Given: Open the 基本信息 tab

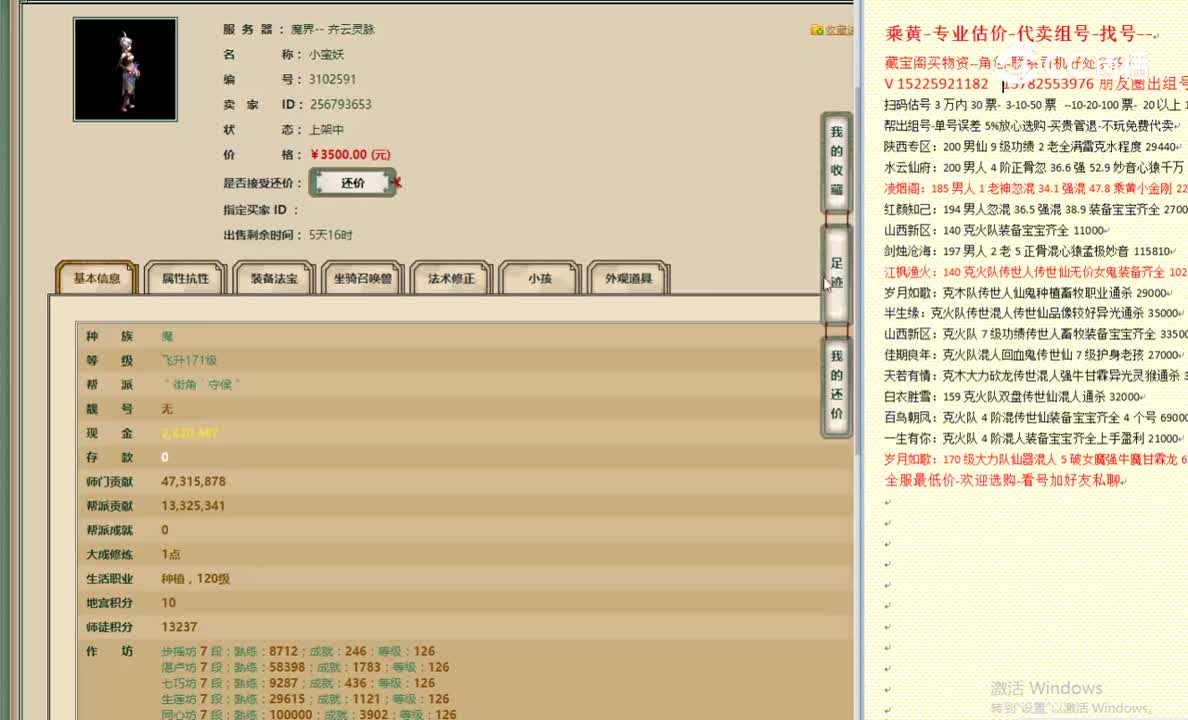Looking at the screenshot, I should [x=97, y=278].
